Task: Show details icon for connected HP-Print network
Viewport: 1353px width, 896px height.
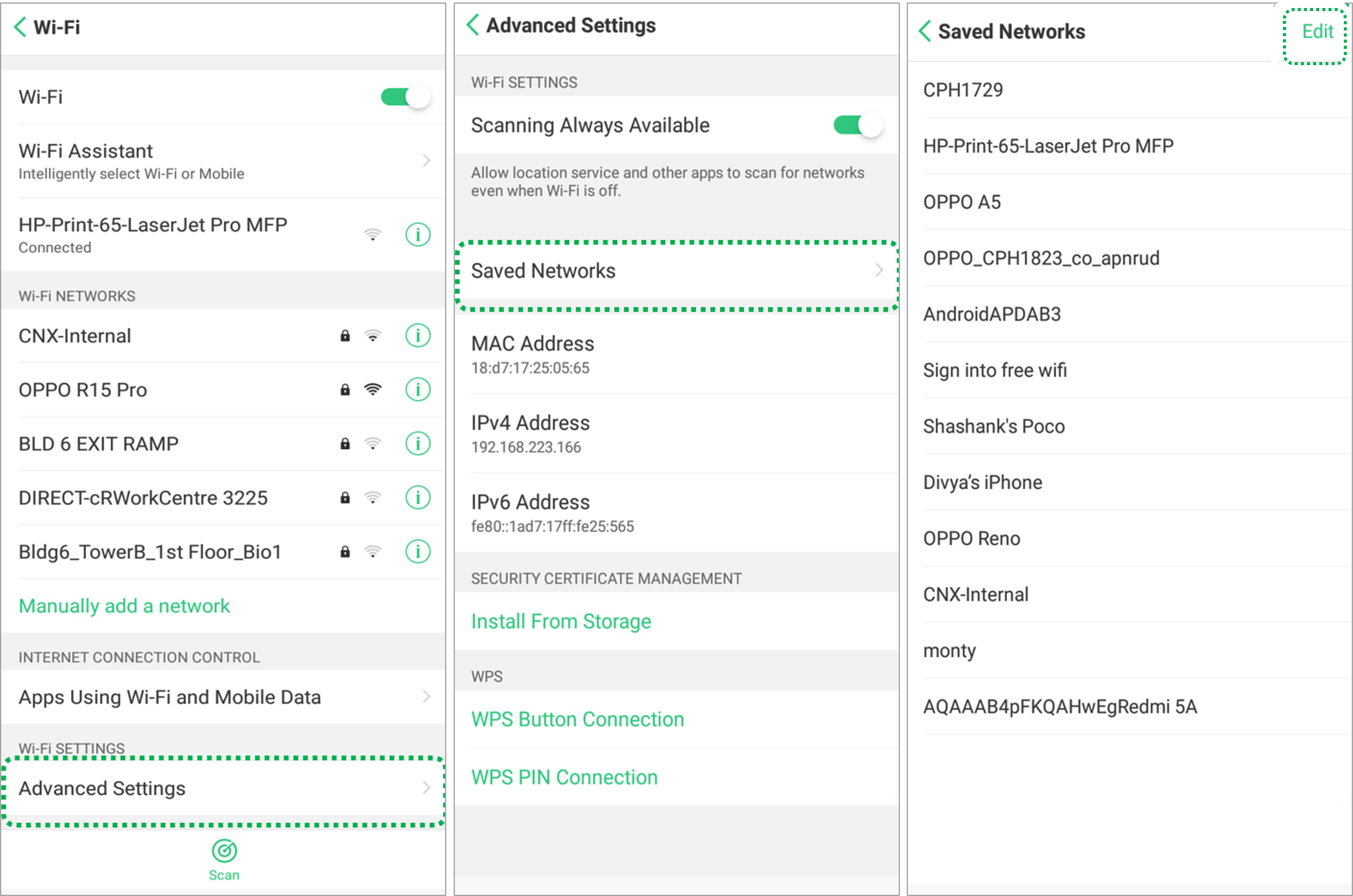Action: [x=417, y=235]
